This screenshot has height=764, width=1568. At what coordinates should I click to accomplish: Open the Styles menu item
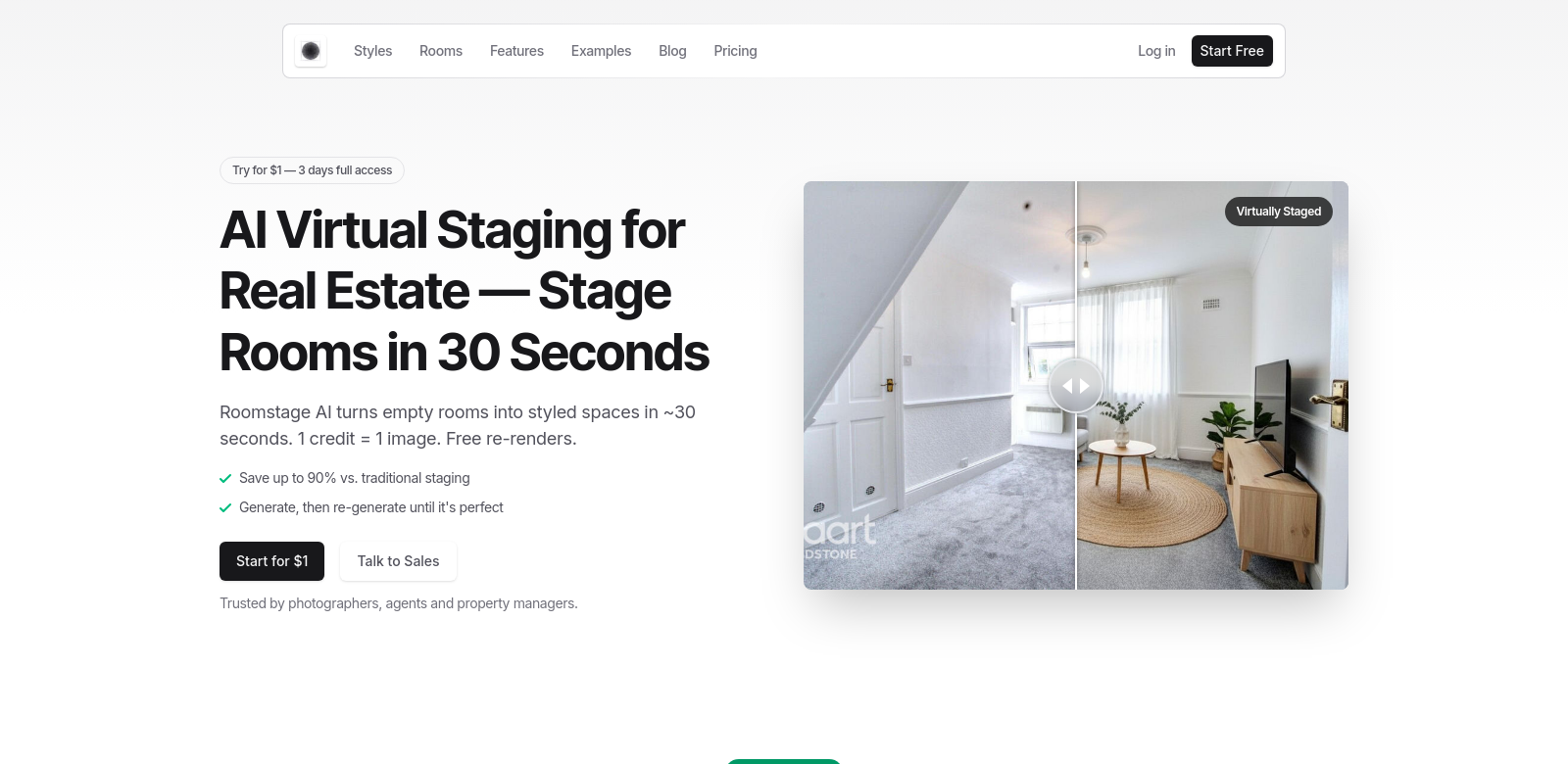coord(372,51)
